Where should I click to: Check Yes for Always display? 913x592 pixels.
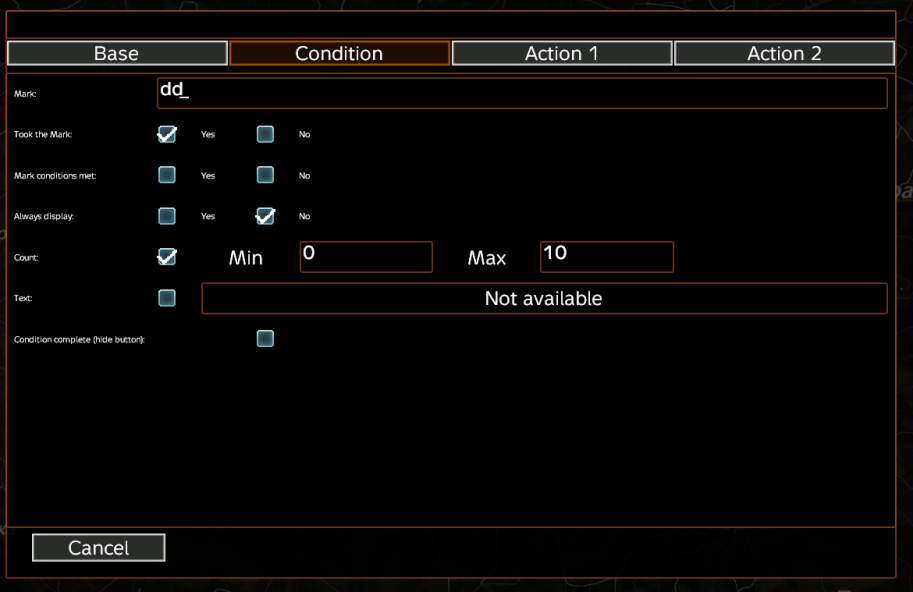[x=167, y=216]
